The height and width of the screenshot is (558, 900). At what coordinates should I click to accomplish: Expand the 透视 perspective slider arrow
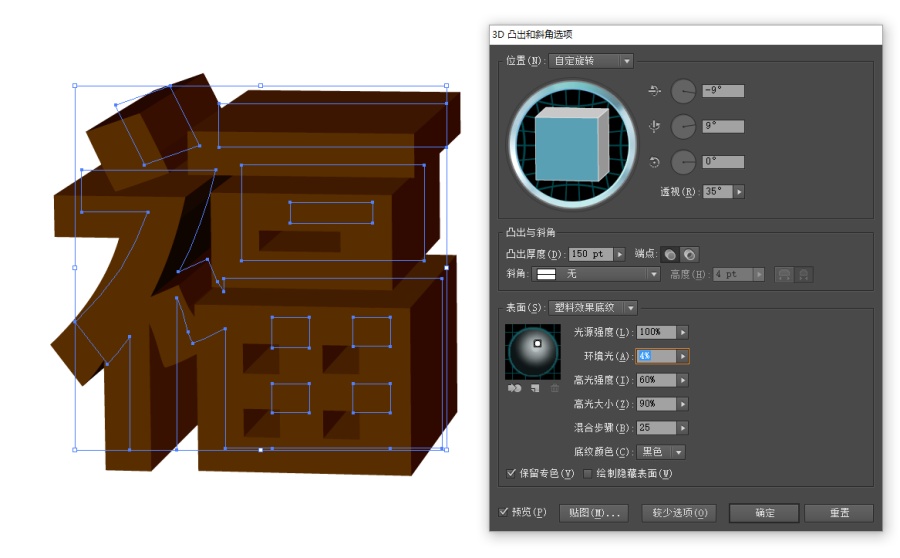click(739, 191)
